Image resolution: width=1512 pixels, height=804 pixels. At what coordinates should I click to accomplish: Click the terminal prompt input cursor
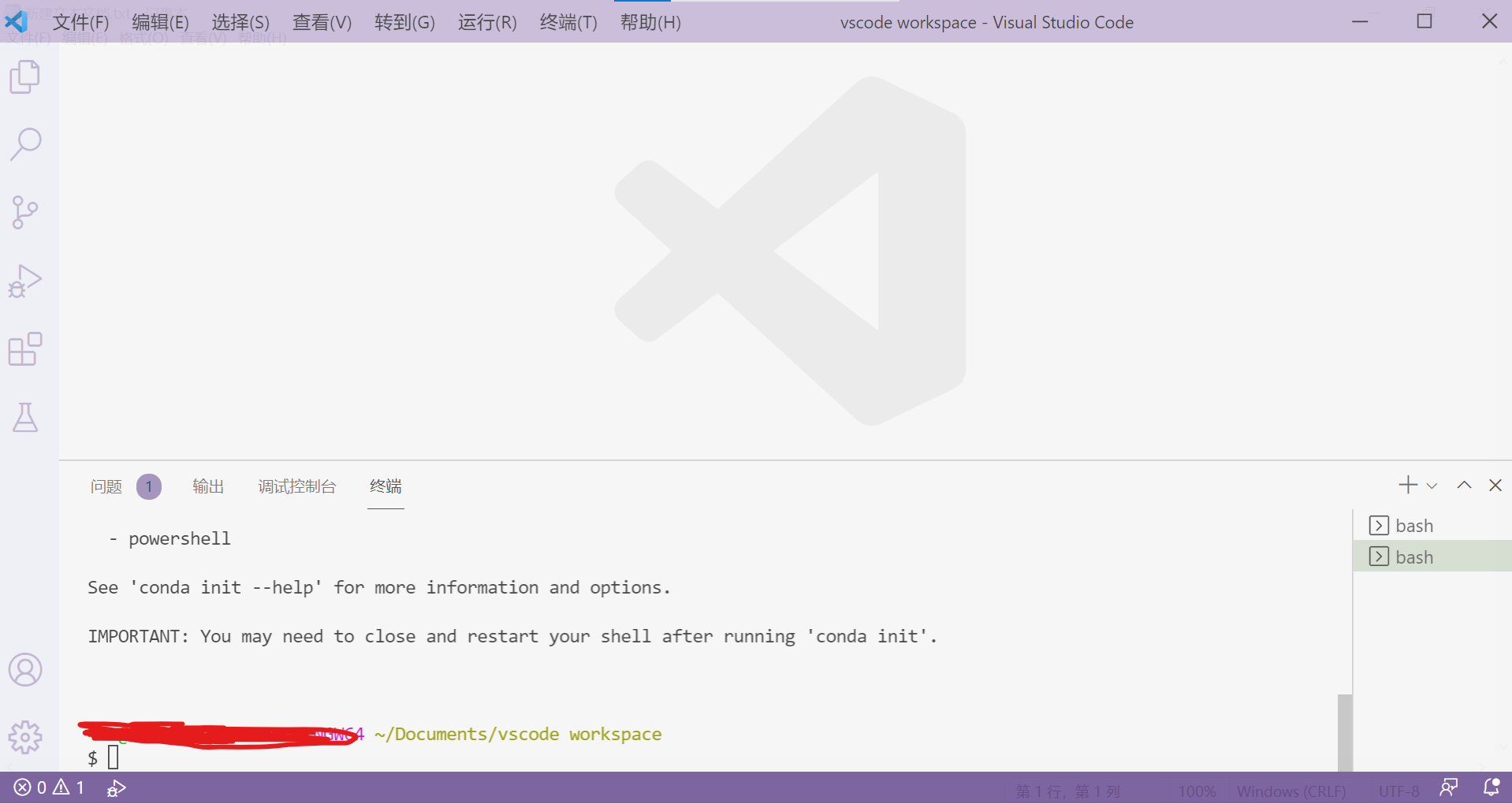coord(114,757)
